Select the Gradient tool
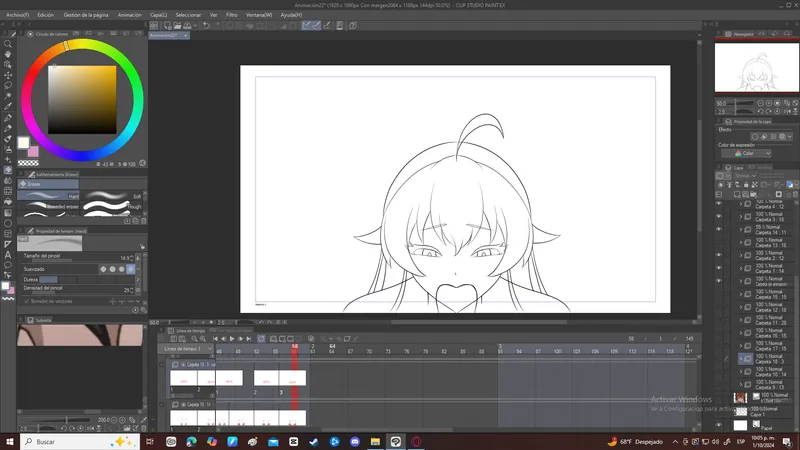 point(8,212)
